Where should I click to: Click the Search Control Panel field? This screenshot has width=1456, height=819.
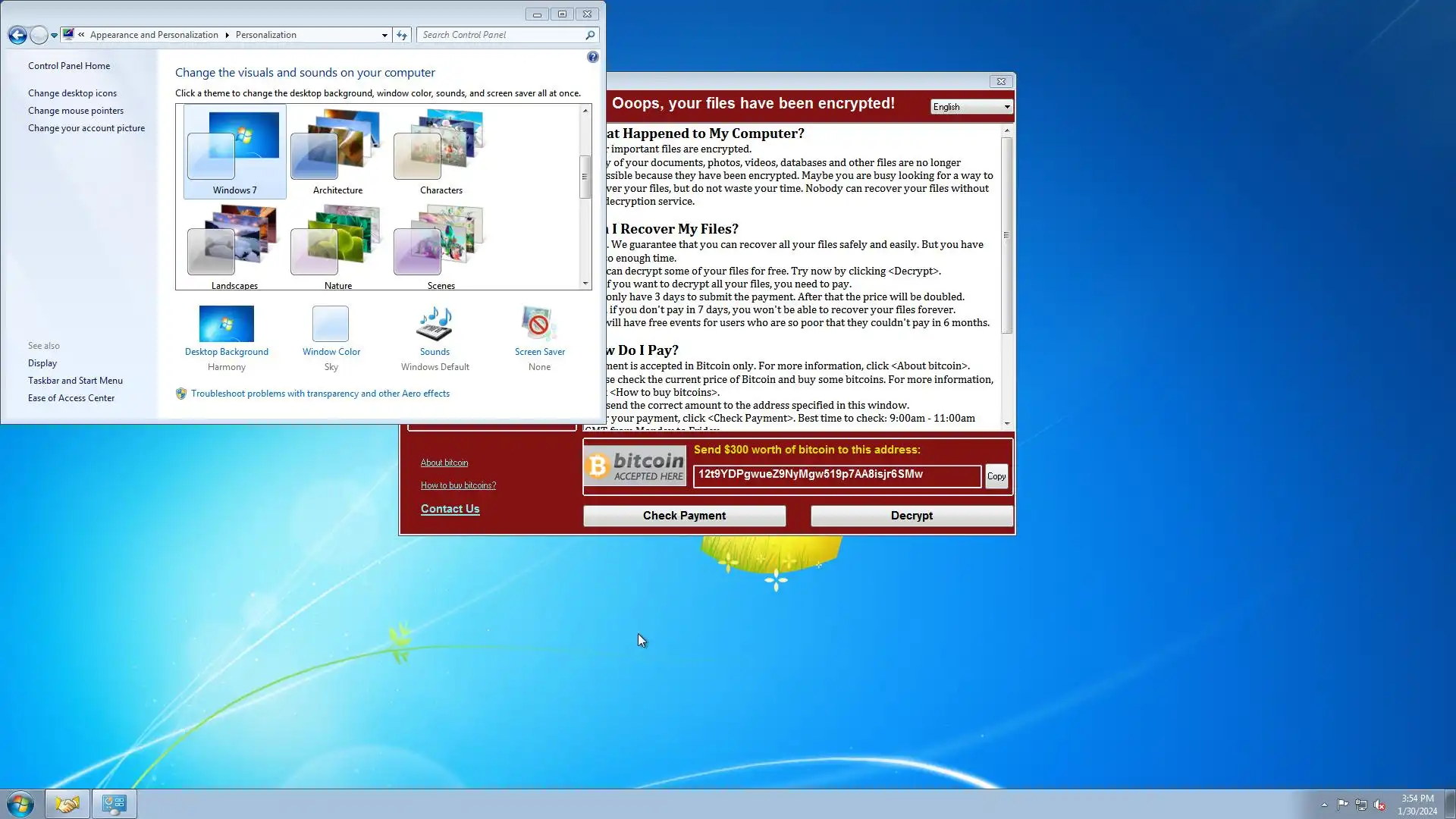500,35
